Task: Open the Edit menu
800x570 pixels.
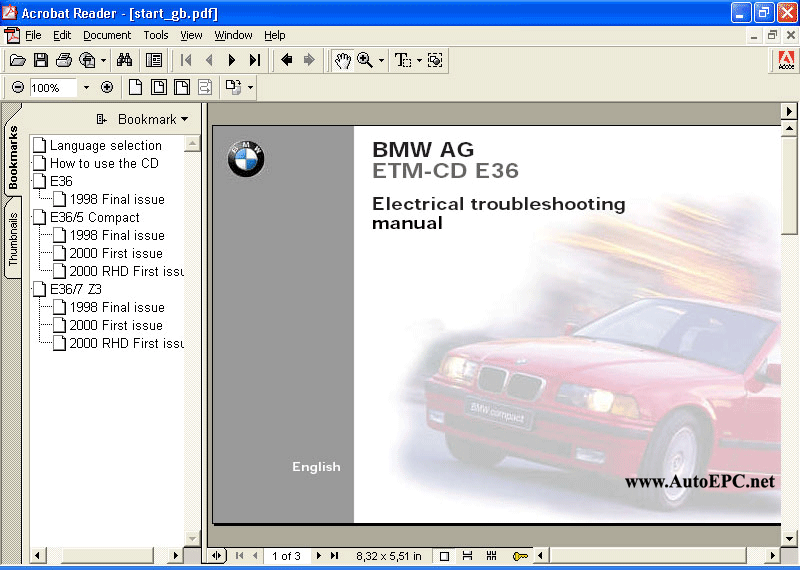Action: pyautogui.click(x=62, y=35)
